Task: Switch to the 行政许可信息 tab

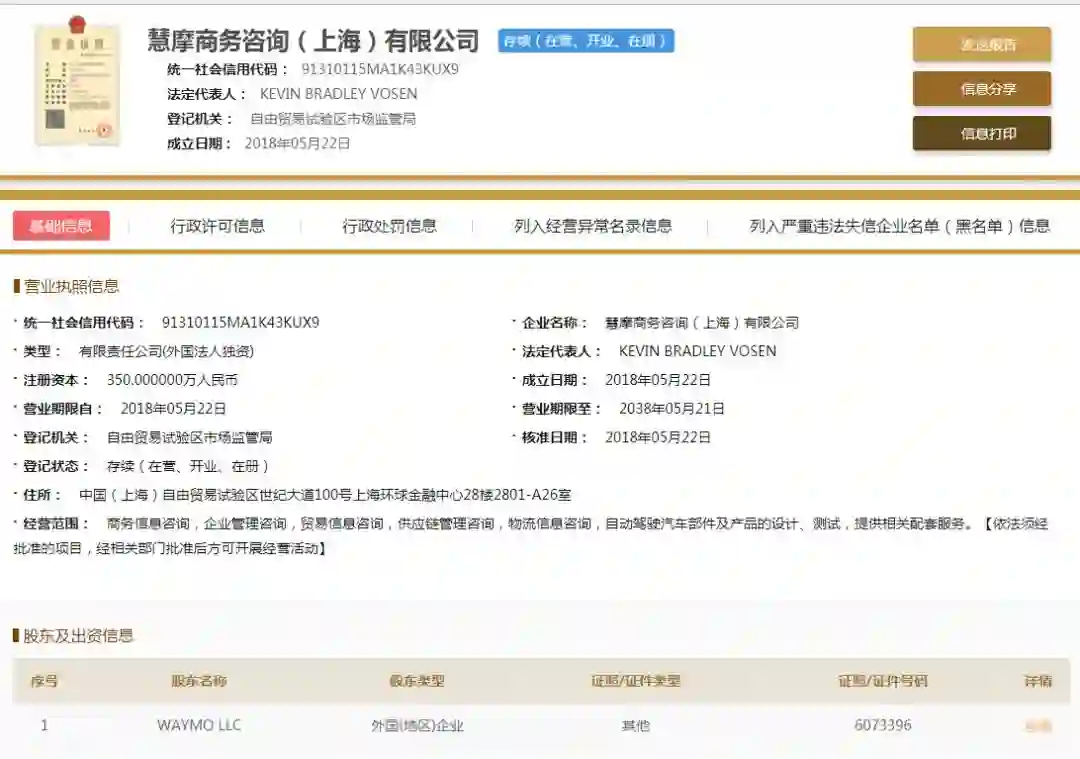Action: pyautogui.click(x=218, y=226)
